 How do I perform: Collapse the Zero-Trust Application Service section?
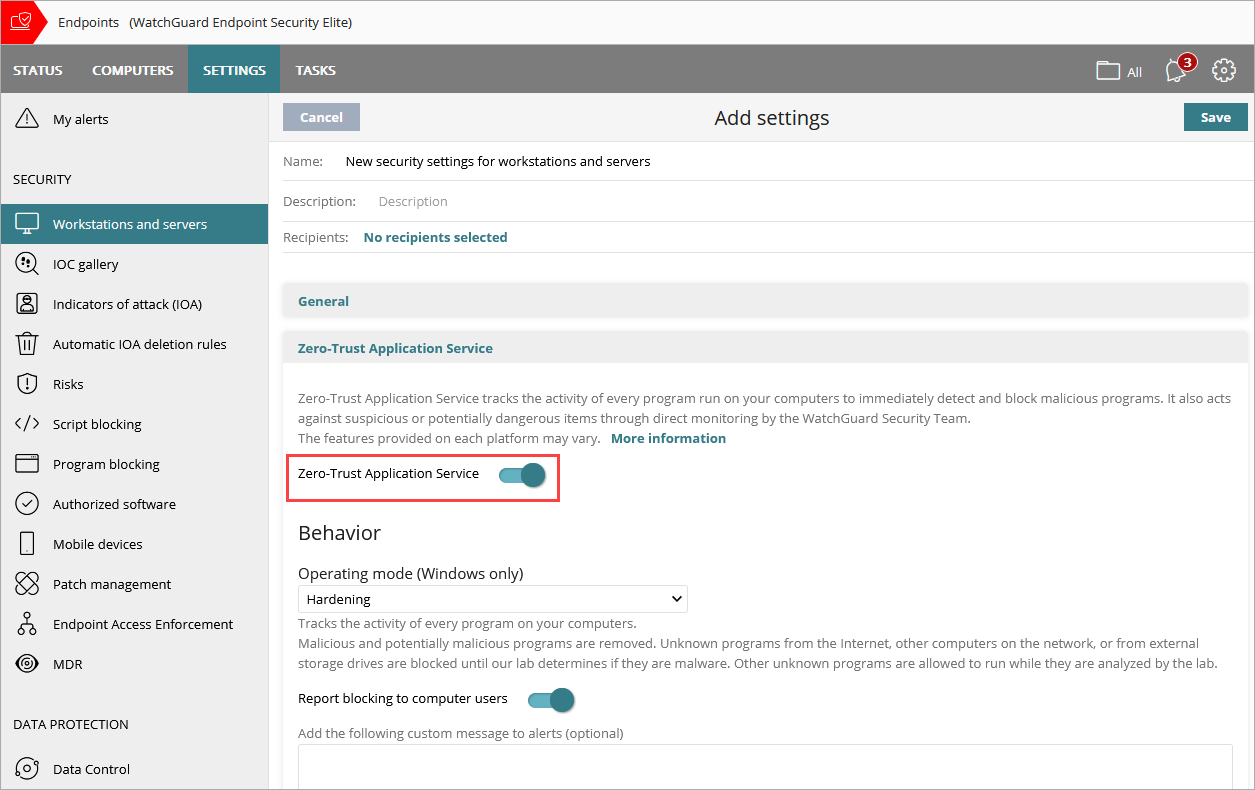click(x=395, y=347)
